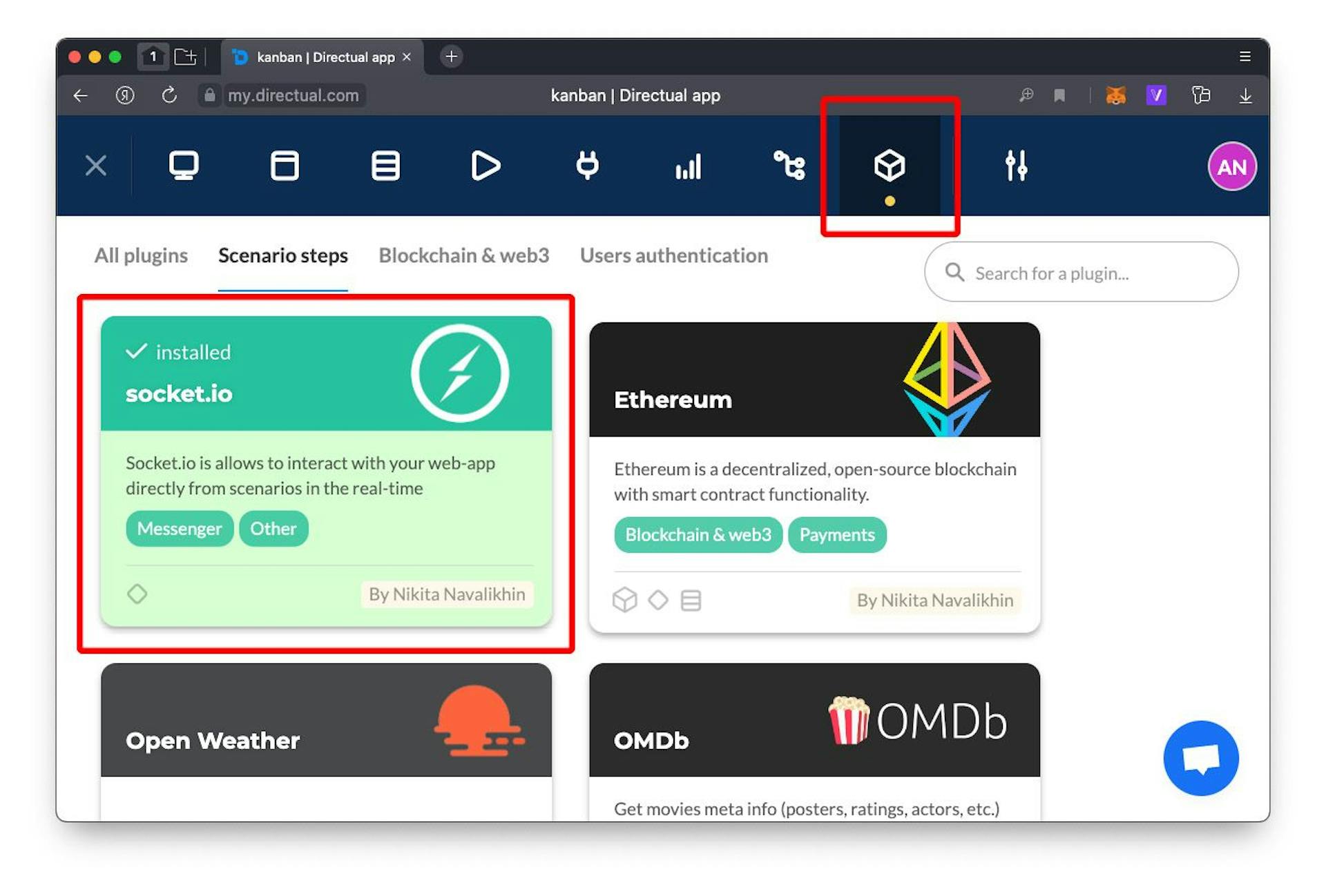The height and width of the screenshot is (896, 1326).
Task: Click the plug integrations icon
Action: 587,166
